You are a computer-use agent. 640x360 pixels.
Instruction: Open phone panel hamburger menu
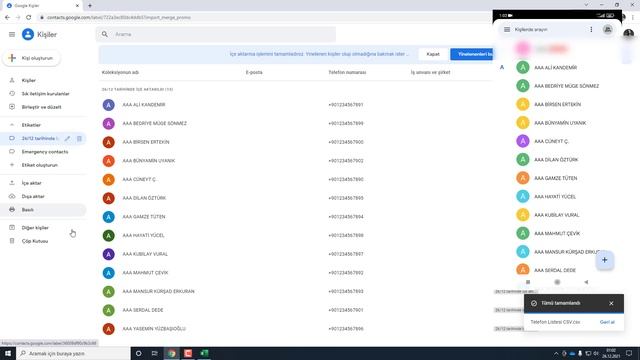(x=507, y=29)
